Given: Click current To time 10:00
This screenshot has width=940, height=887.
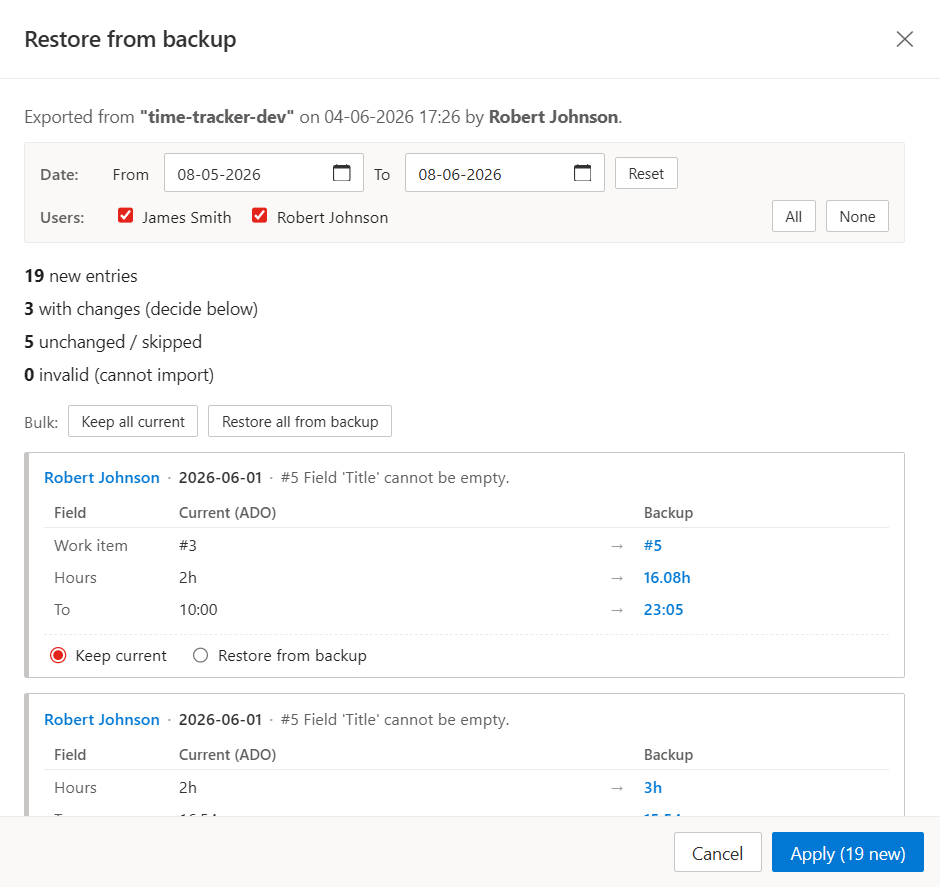Looking at the screenshot, I should point(198,610).
